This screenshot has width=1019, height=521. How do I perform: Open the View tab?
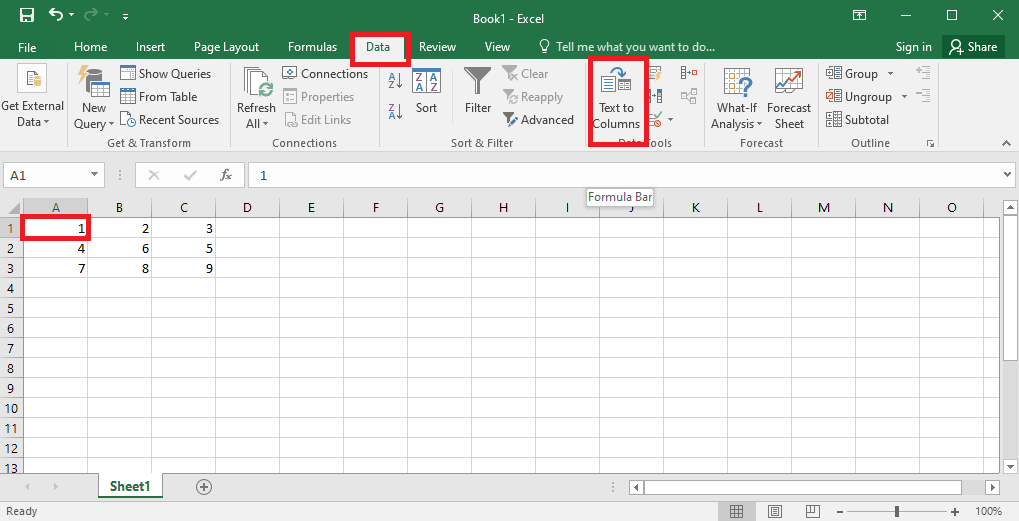[497, 47]
